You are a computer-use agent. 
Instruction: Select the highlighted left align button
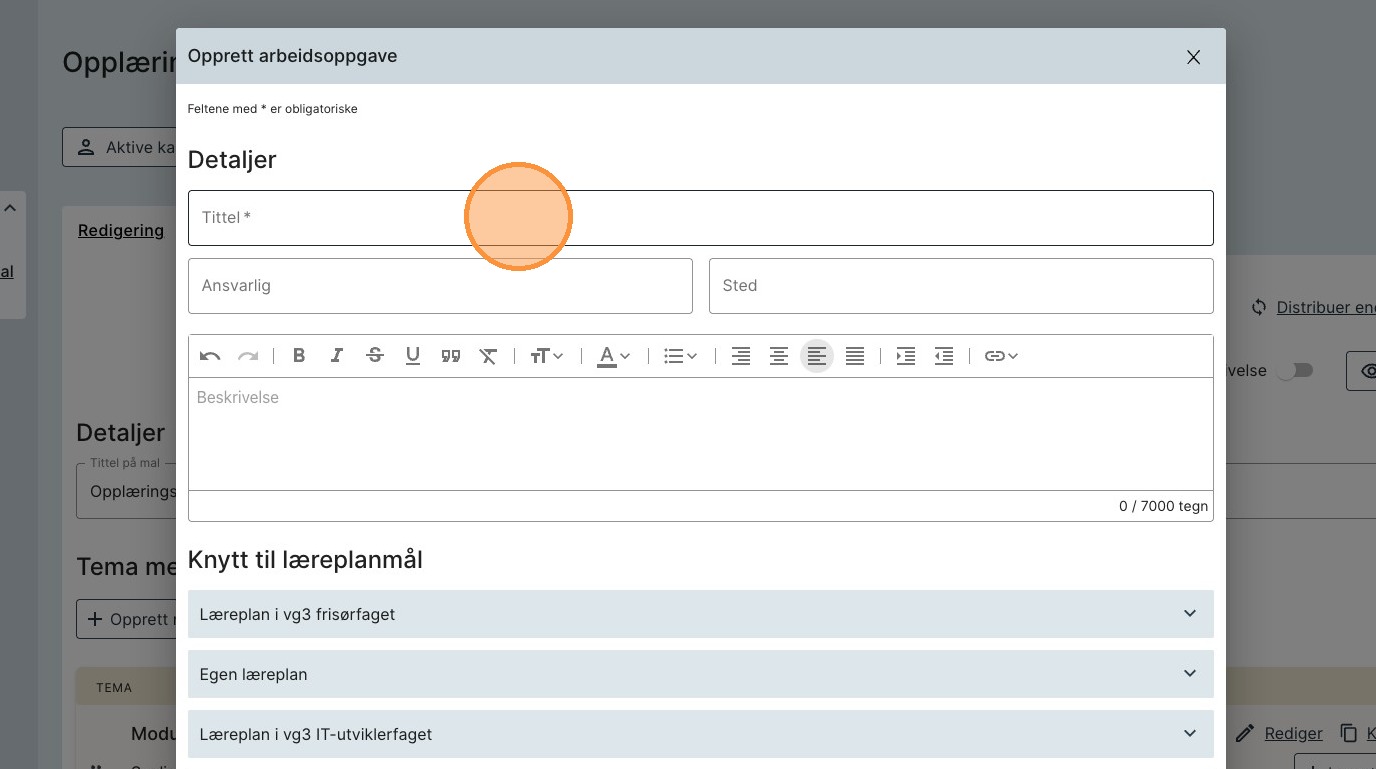coord(817,356)
